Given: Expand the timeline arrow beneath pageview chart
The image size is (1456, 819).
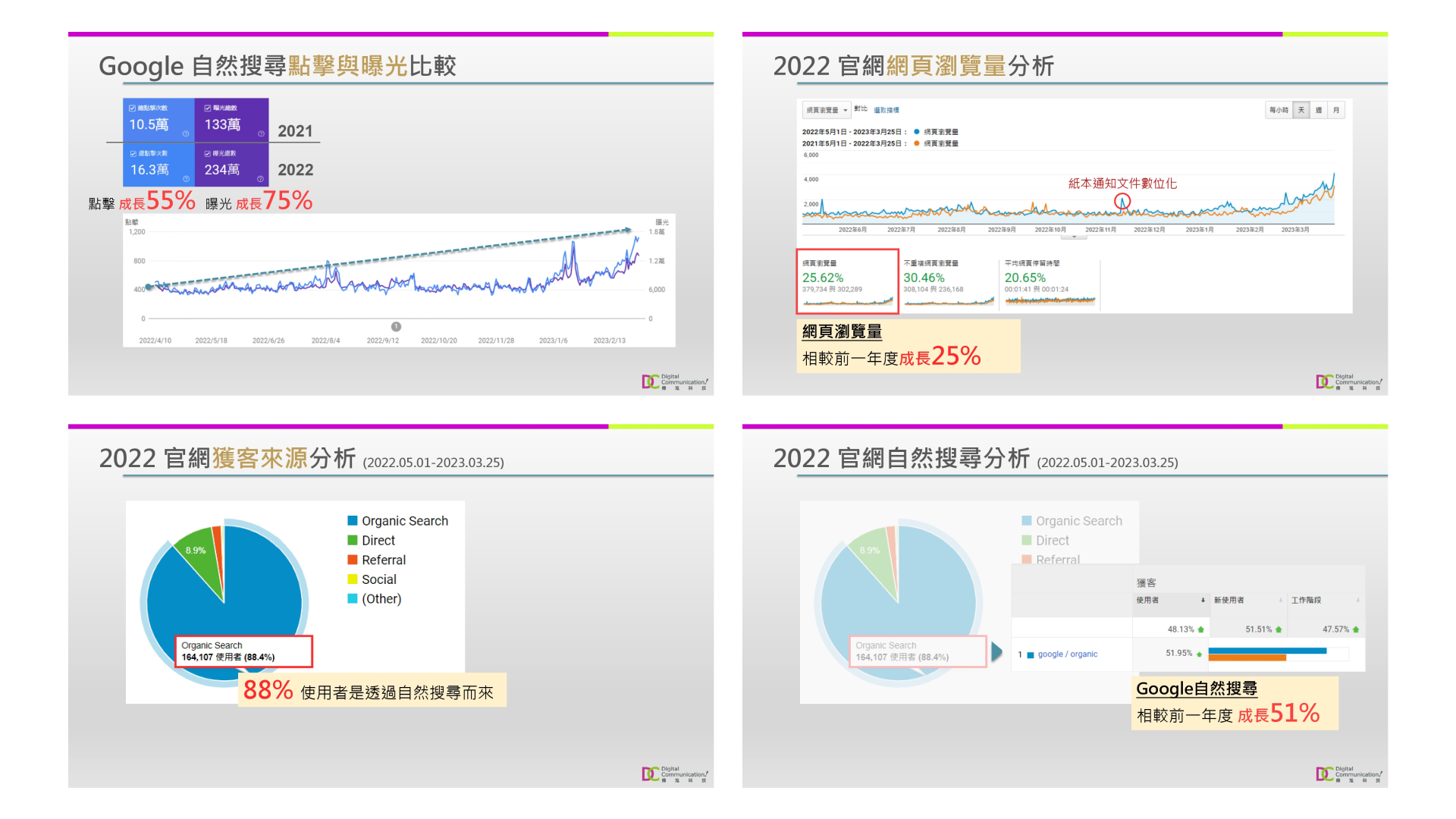Looking at the screenshot, I should [1074, 237].
